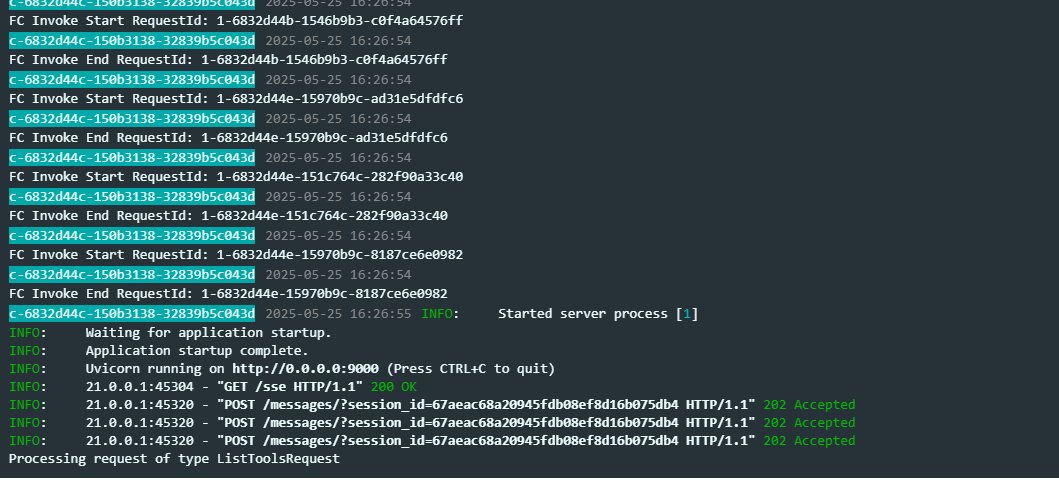Click the "Application startup complete." message

(x=197, y=351)
